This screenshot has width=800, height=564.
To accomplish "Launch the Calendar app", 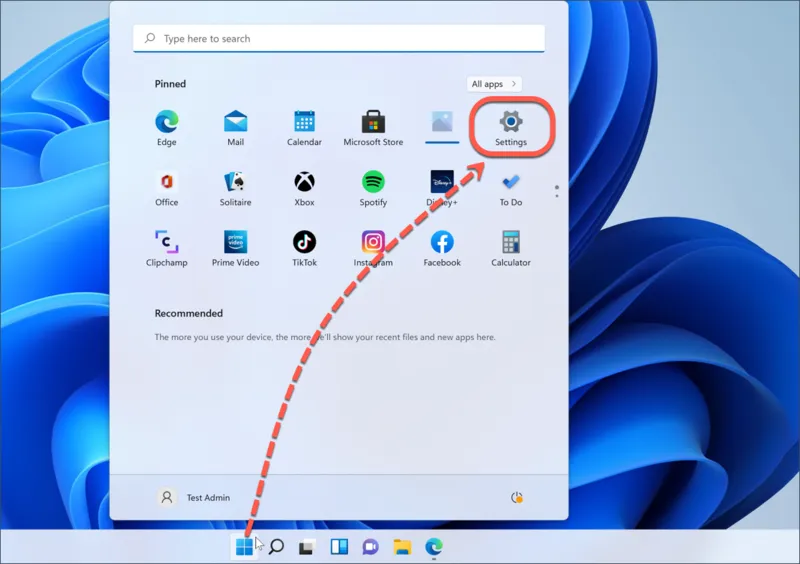I will point(304,128).
